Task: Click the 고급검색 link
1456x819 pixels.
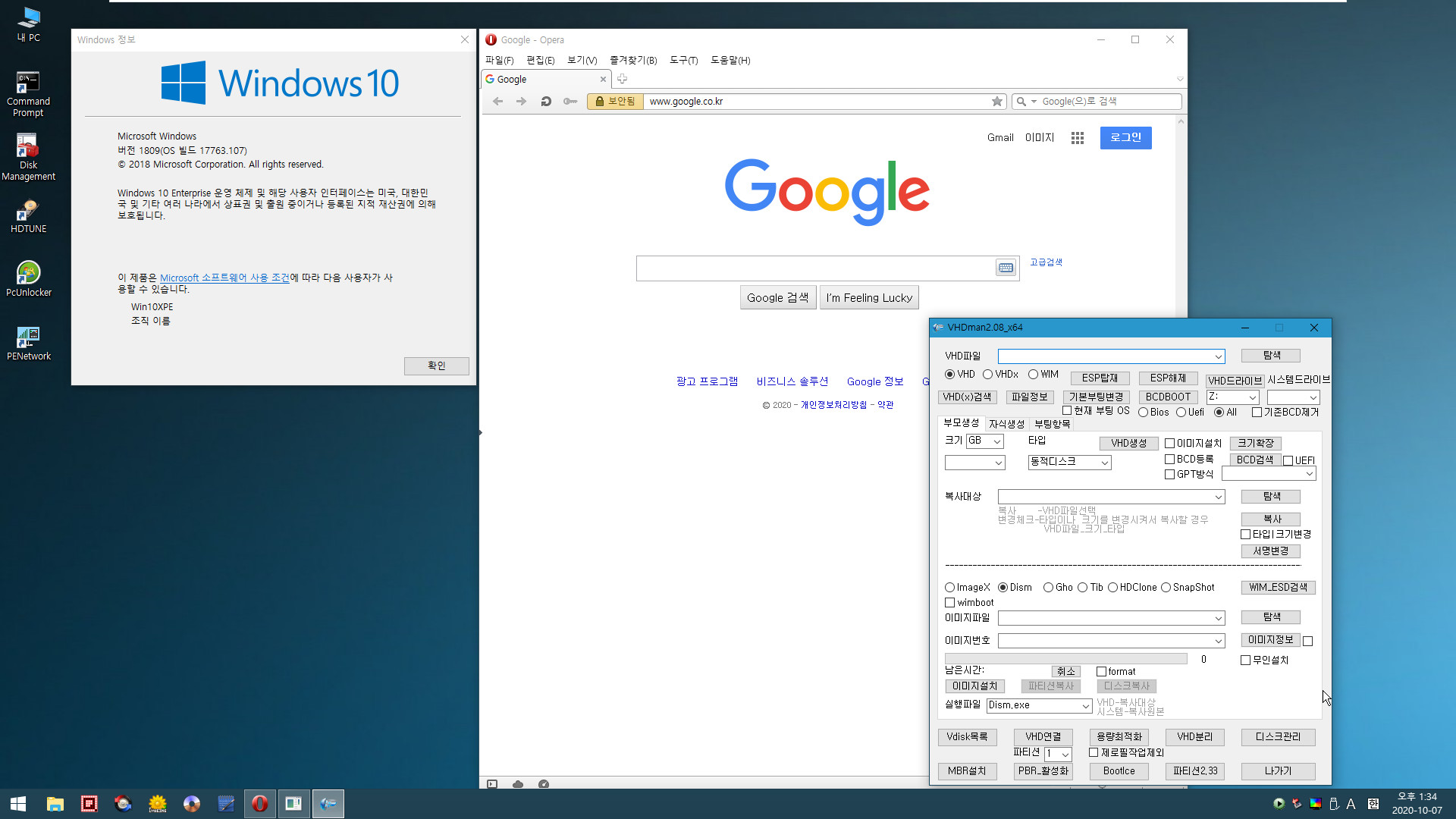Action: click(x=1046, y=262)
